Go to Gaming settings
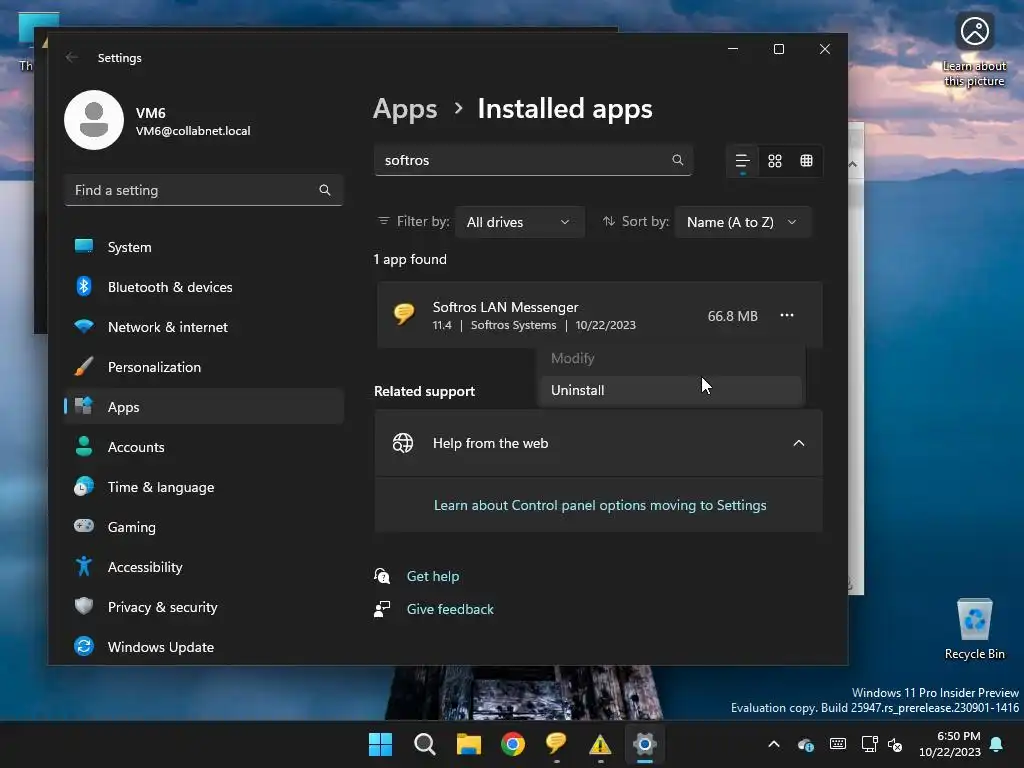 tap(204, 526)
